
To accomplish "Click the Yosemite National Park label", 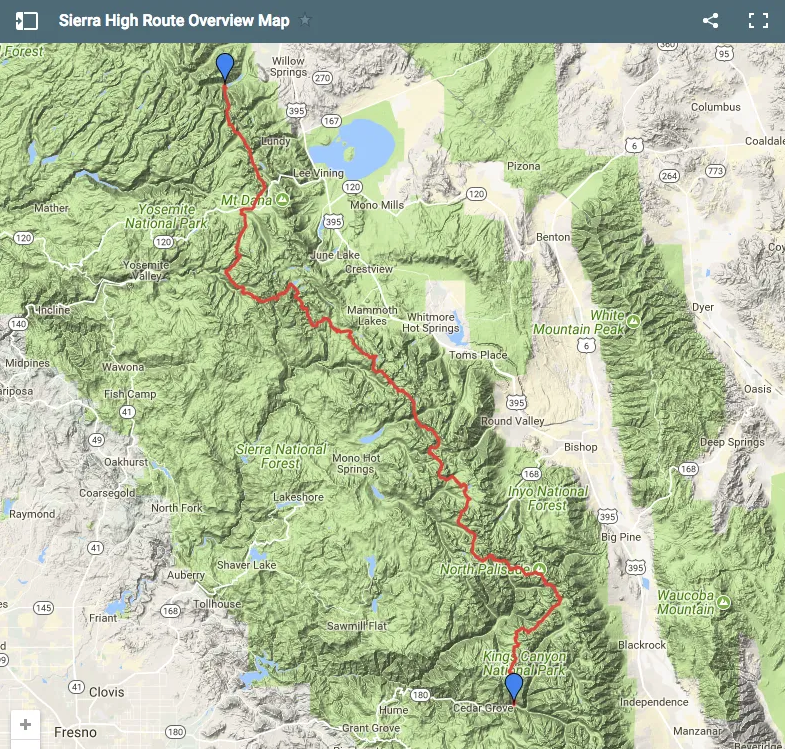I will (x=166, y=216).
